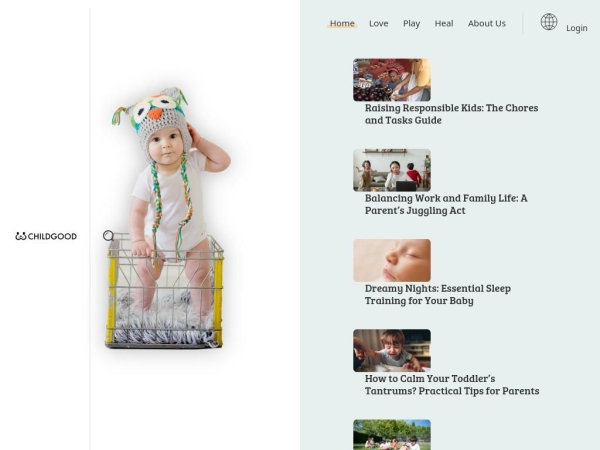
Task: Open the Balancing Work and Family Life article
Action: click(446, 204)
